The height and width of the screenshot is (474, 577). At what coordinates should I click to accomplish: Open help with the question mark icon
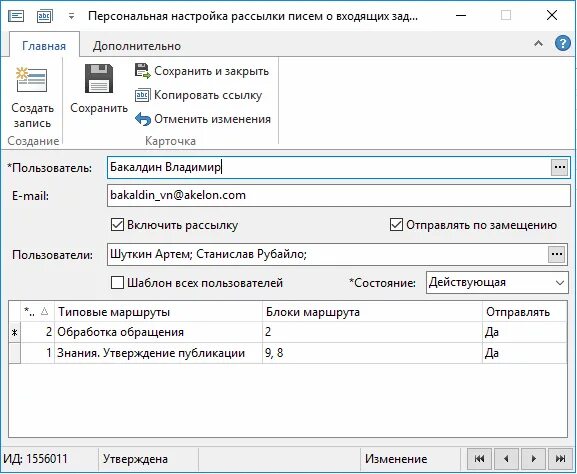coord(563,44)
